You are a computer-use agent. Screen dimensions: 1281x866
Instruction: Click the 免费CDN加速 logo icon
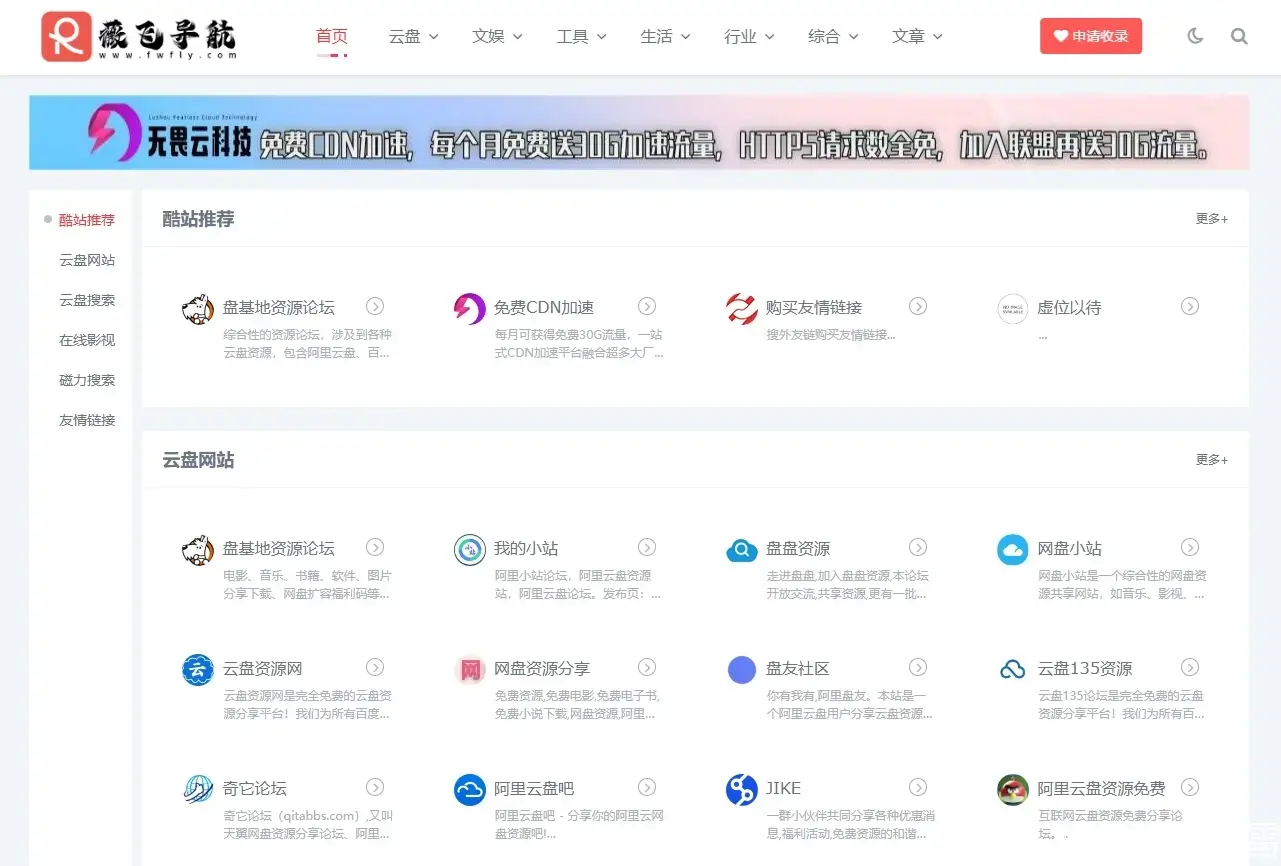pos(469,309)
